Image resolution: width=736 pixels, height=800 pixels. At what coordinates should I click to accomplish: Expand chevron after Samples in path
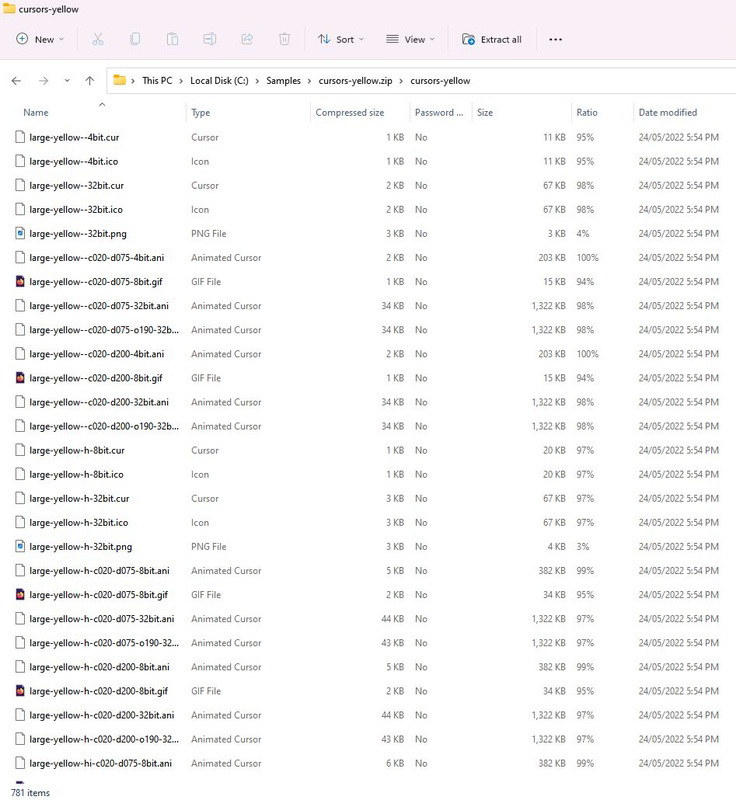pyautogui.click(x=309, y=81)
